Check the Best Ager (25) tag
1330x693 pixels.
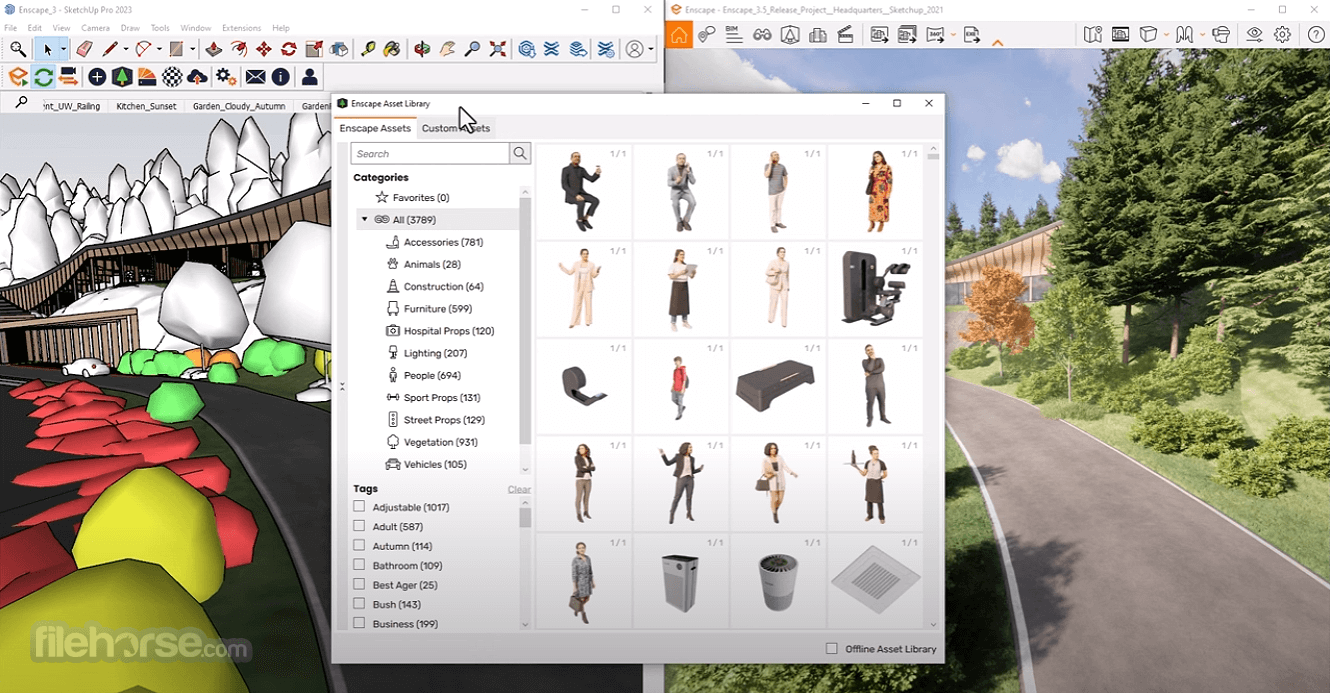pos(359,585)
